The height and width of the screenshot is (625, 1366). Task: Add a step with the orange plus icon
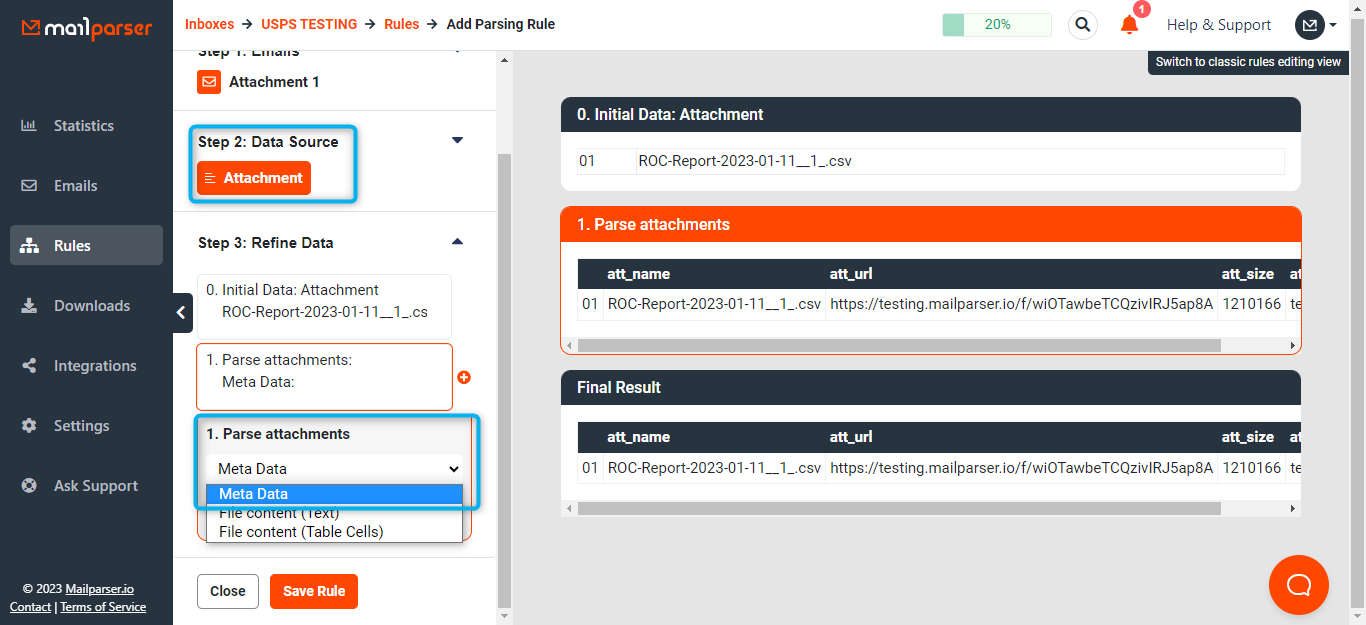pyautogui.click(x=464, y=377)
